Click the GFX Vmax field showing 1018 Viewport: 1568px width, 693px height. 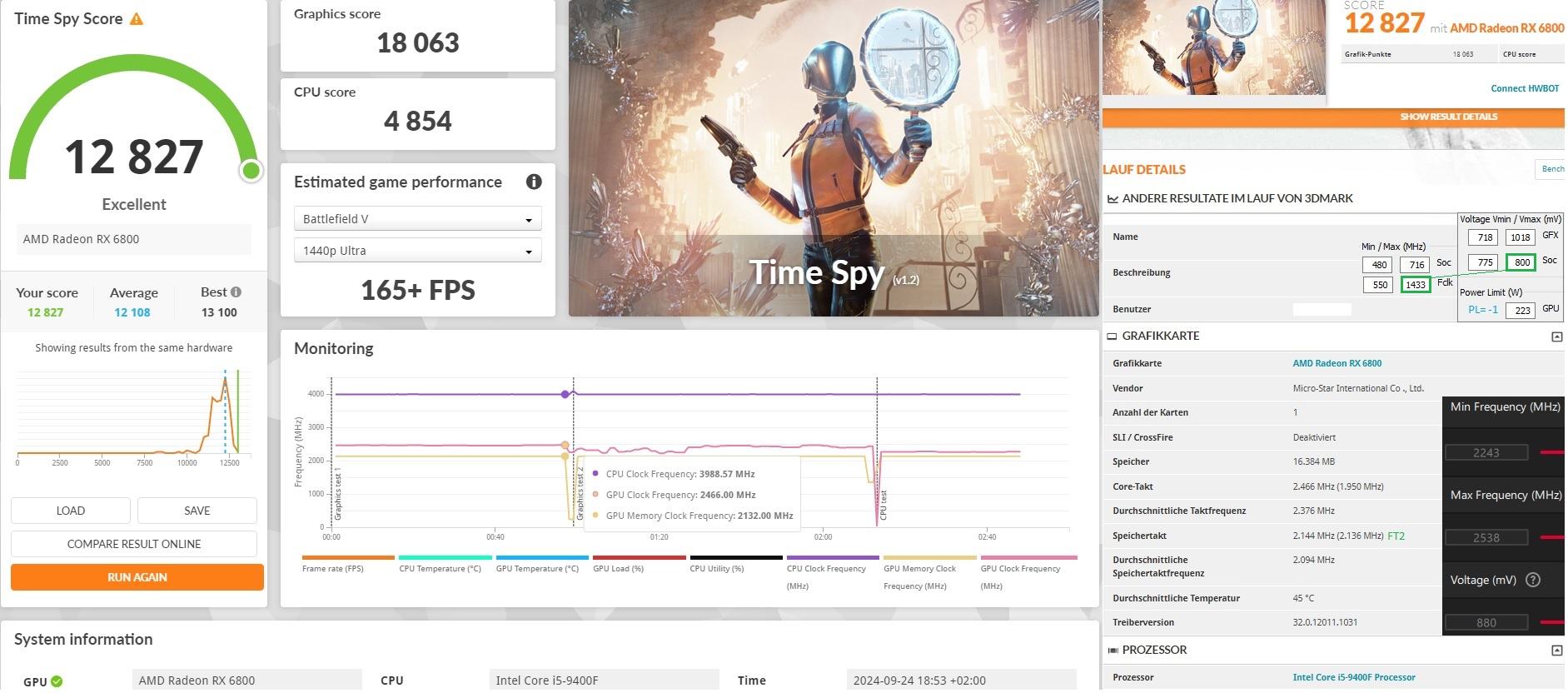1521,237
